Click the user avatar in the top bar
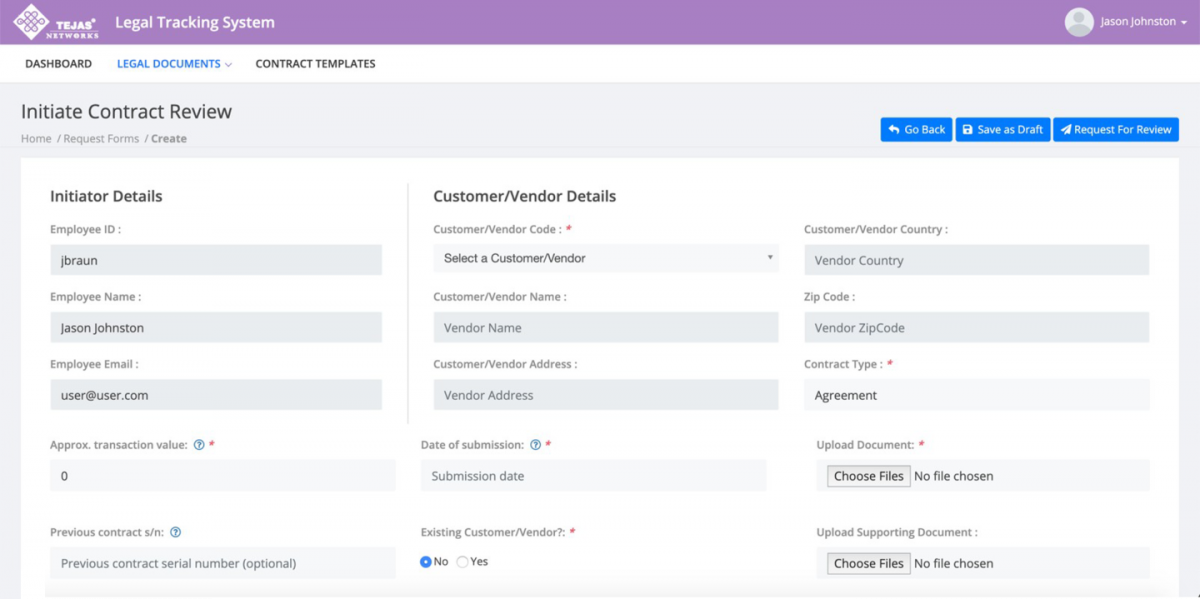Image resolution: width=1200 pixels, height=599 pixels. pos(1079,21)
